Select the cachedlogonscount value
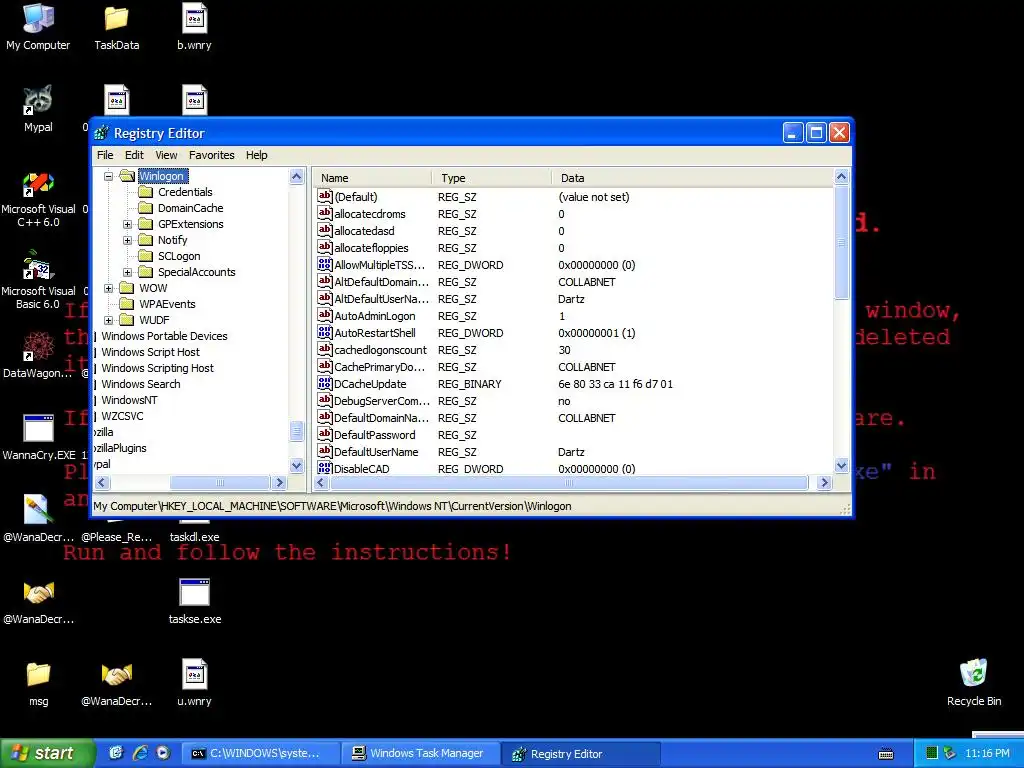Image resolution: width=1024 pixels, height=768 pixels. tap(380, 350)
